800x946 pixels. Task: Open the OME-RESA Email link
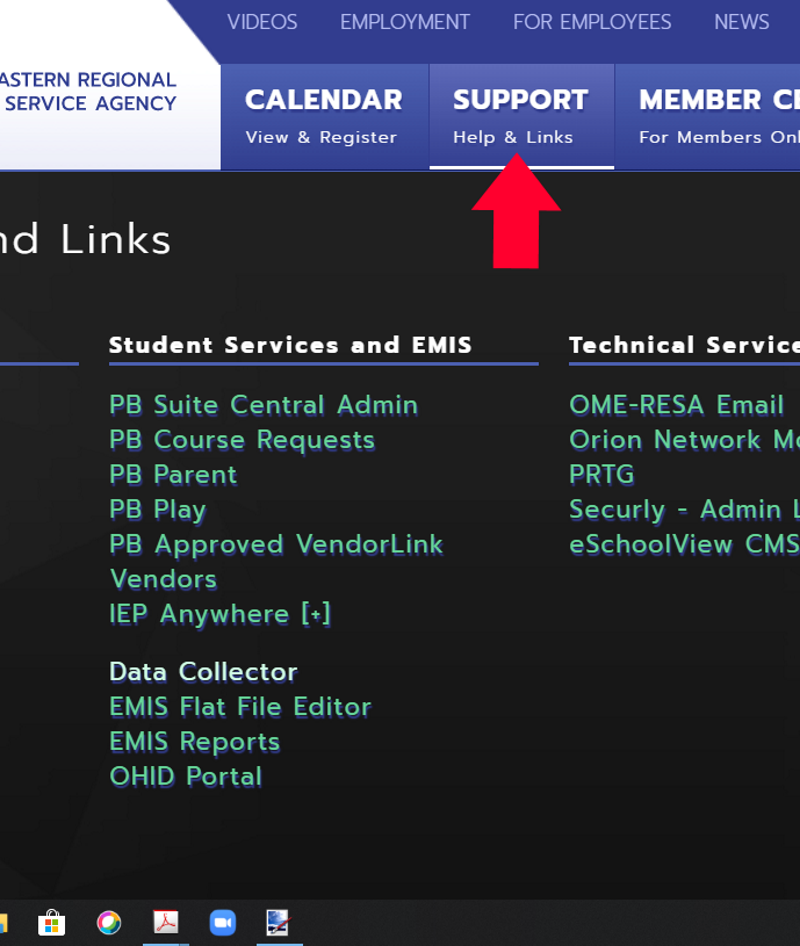pyautogui.click(x=676, y=405)
